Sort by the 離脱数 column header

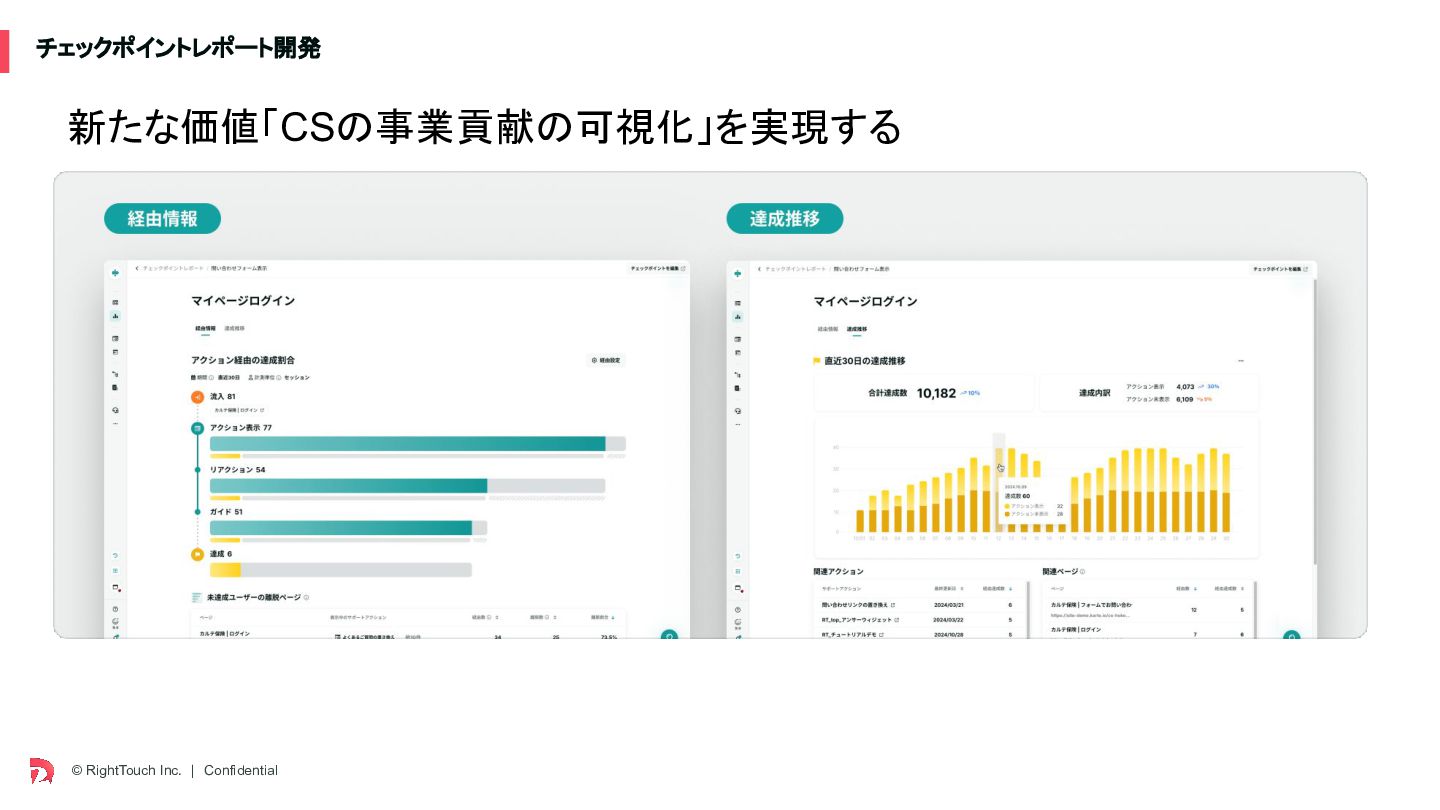[543, 617]
